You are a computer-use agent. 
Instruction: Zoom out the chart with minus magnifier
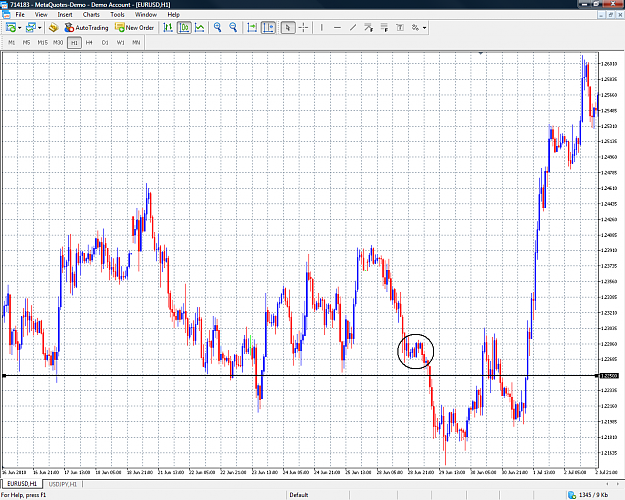click(x=233, y=28)
